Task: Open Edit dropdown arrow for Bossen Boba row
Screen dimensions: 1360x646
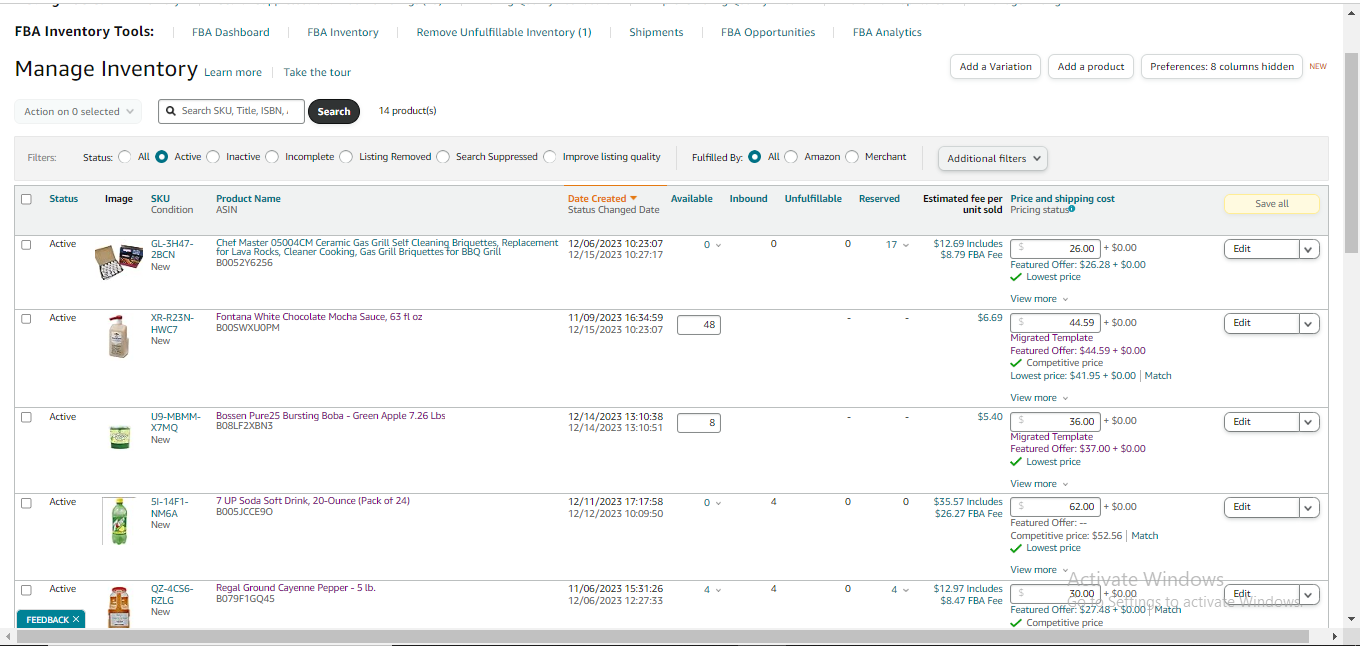Action: 1309,422
